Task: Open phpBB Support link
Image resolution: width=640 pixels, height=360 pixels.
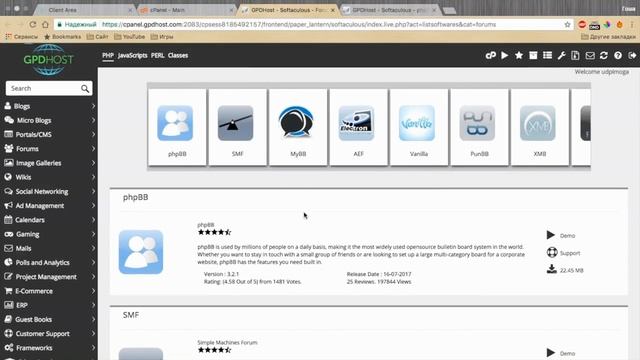Action: pyautogui.click(x=570, y=253)
